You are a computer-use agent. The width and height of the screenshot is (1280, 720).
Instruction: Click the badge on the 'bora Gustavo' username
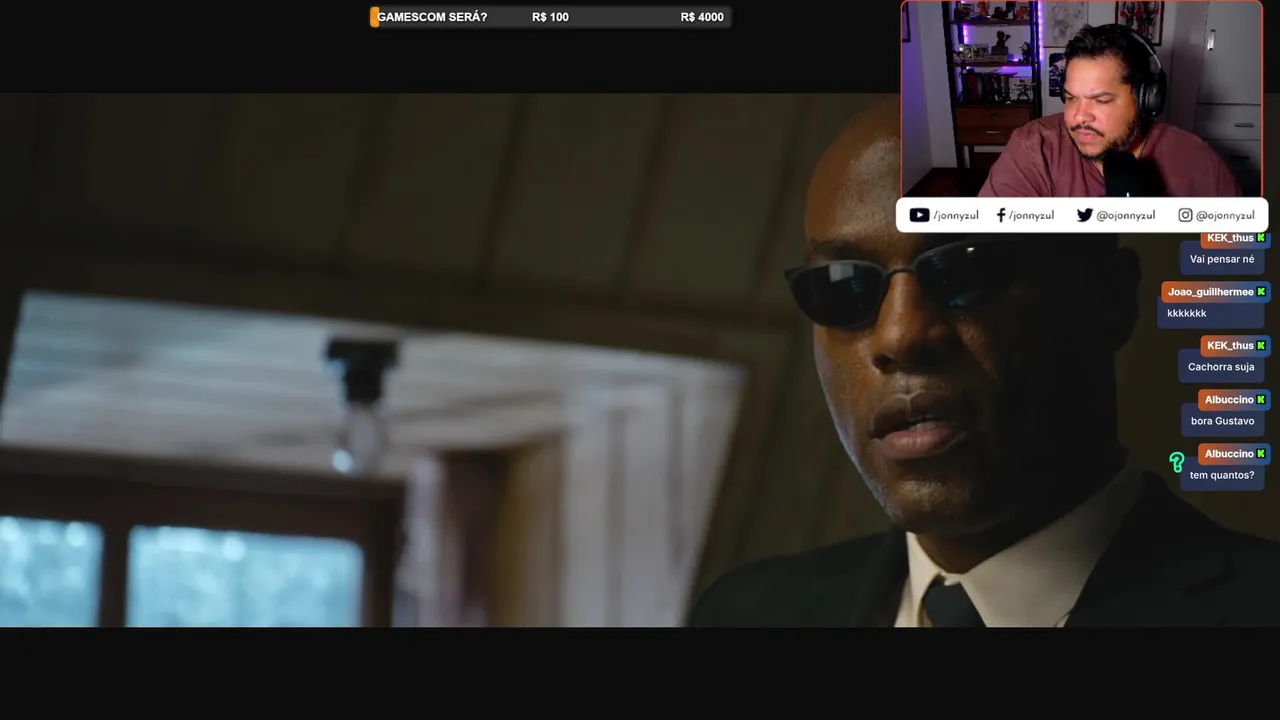tap(1261, 400)
